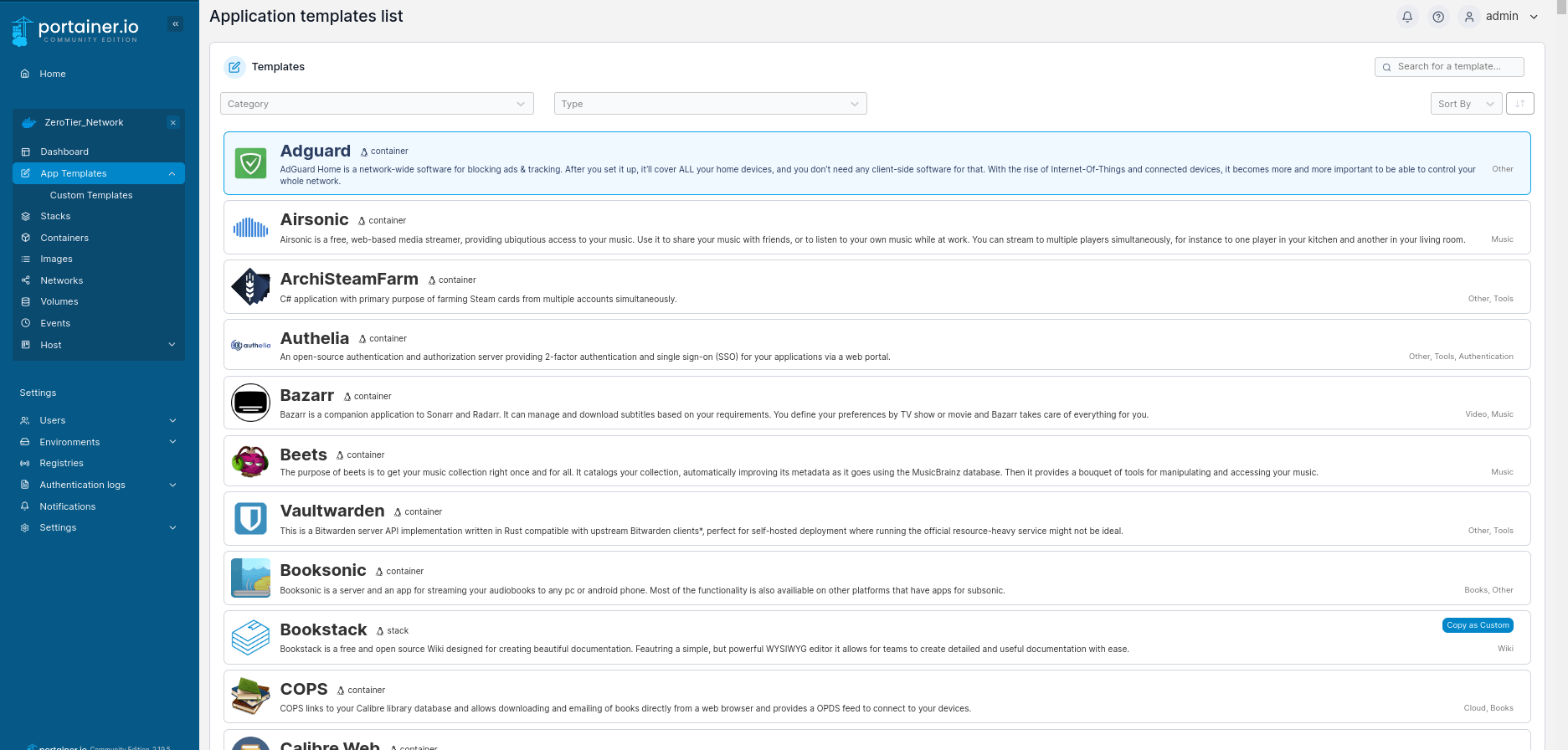Click the 'Cloud, Books' category label on COPS
The height and width of the screenshot is (750, 1568).
pos(1488,708)
